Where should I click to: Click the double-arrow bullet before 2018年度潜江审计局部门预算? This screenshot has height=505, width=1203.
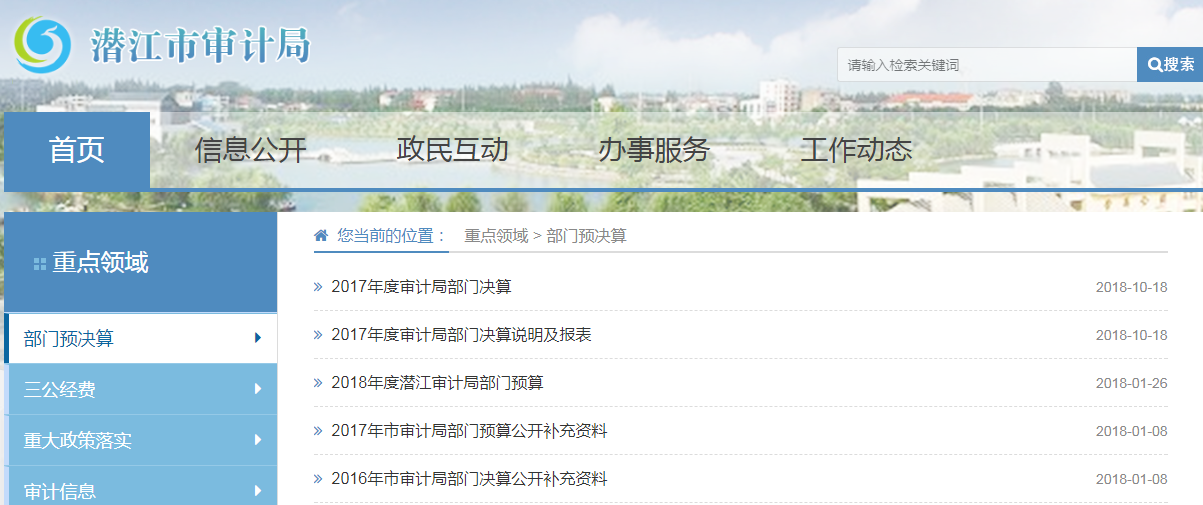point(318,383)
